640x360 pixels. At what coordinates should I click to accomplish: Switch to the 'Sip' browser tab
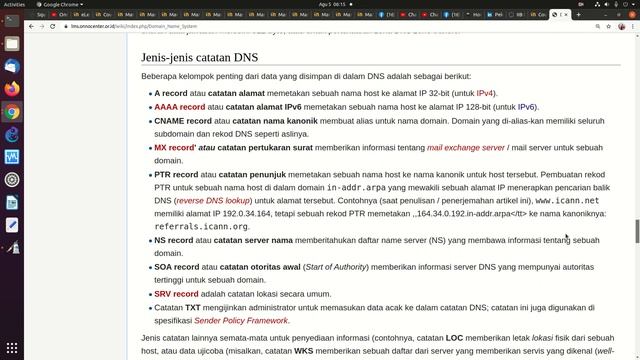click(x=39, y=15)
